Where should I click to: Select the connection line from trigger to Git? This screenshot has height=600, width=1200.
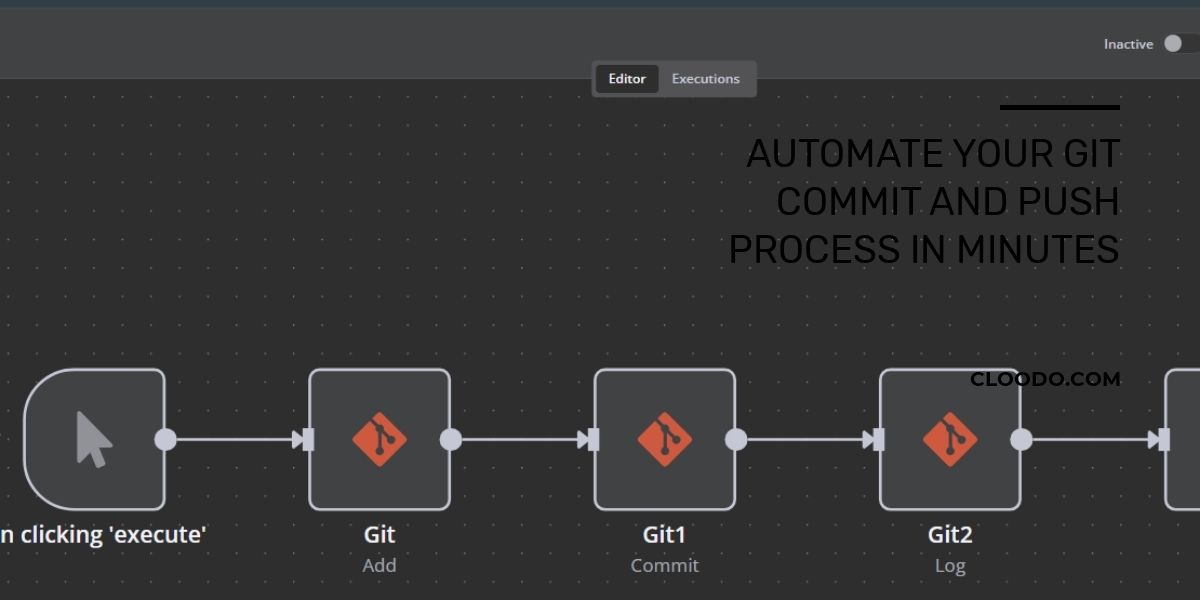(234, 439)
